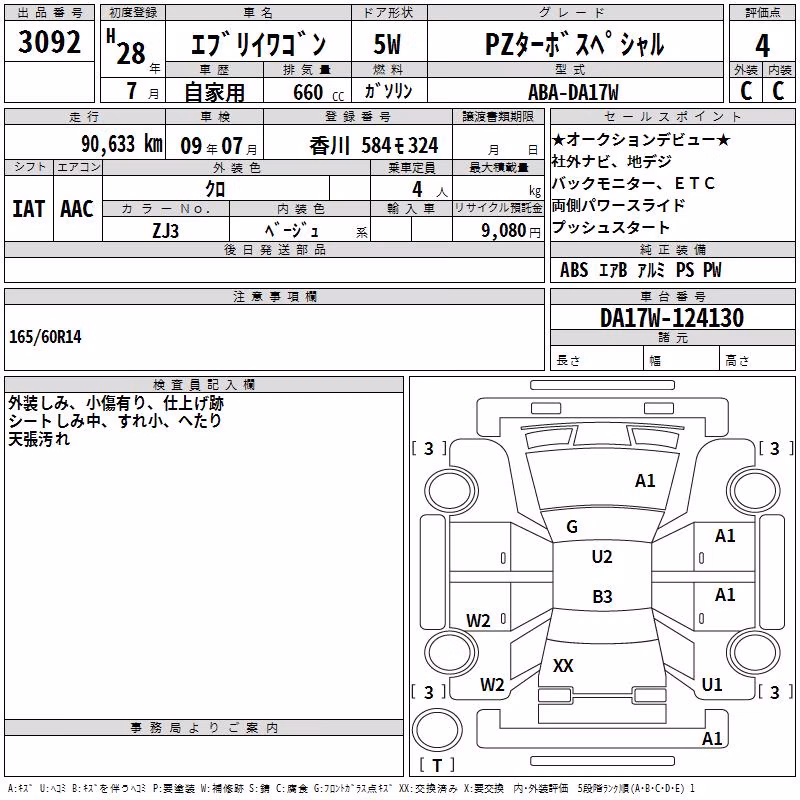Select inspector note 天張汚れ
This screenshot has width=800, height=800.
point(39,439)
